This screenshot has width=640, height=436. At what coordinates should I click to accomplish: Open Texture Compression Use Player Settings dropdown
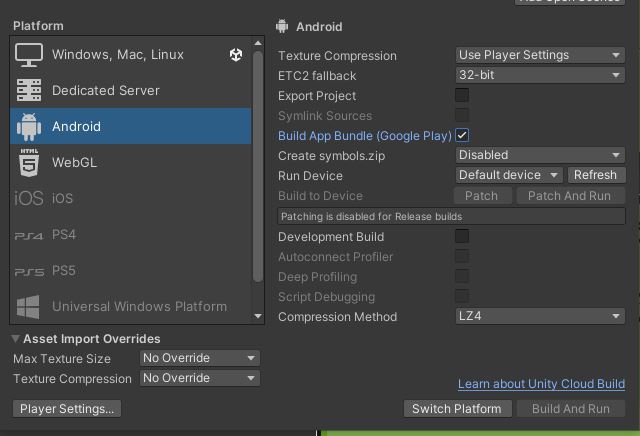click(540, 55)
